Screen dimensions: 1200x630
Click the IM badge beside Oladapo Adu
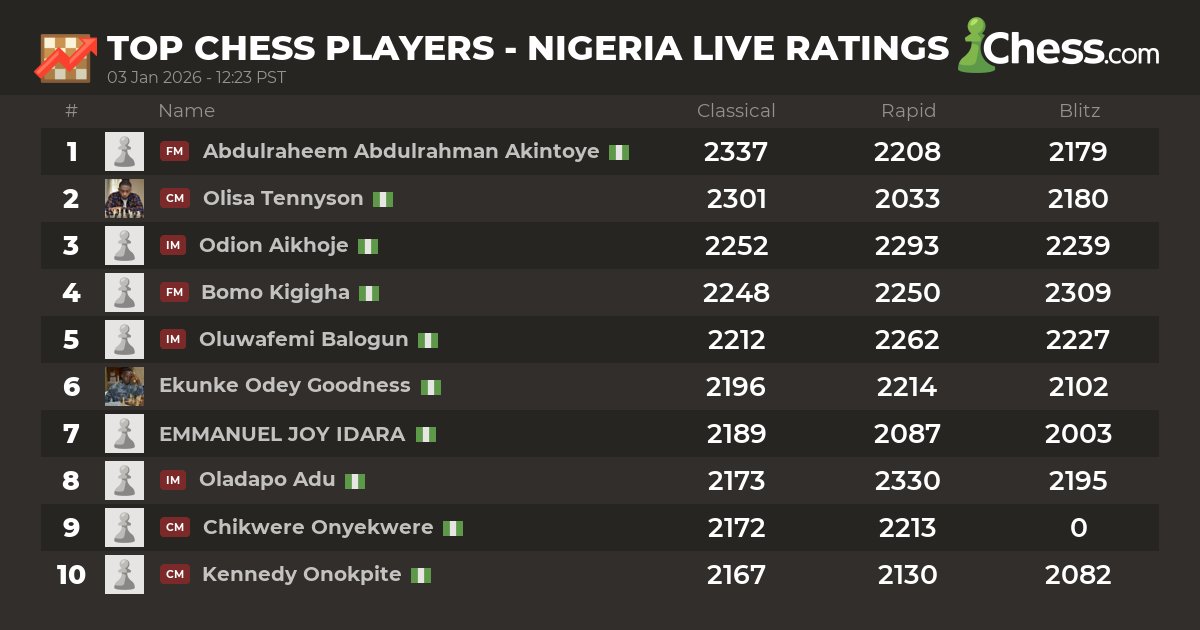pyautogui.click(x=174, y=481)
